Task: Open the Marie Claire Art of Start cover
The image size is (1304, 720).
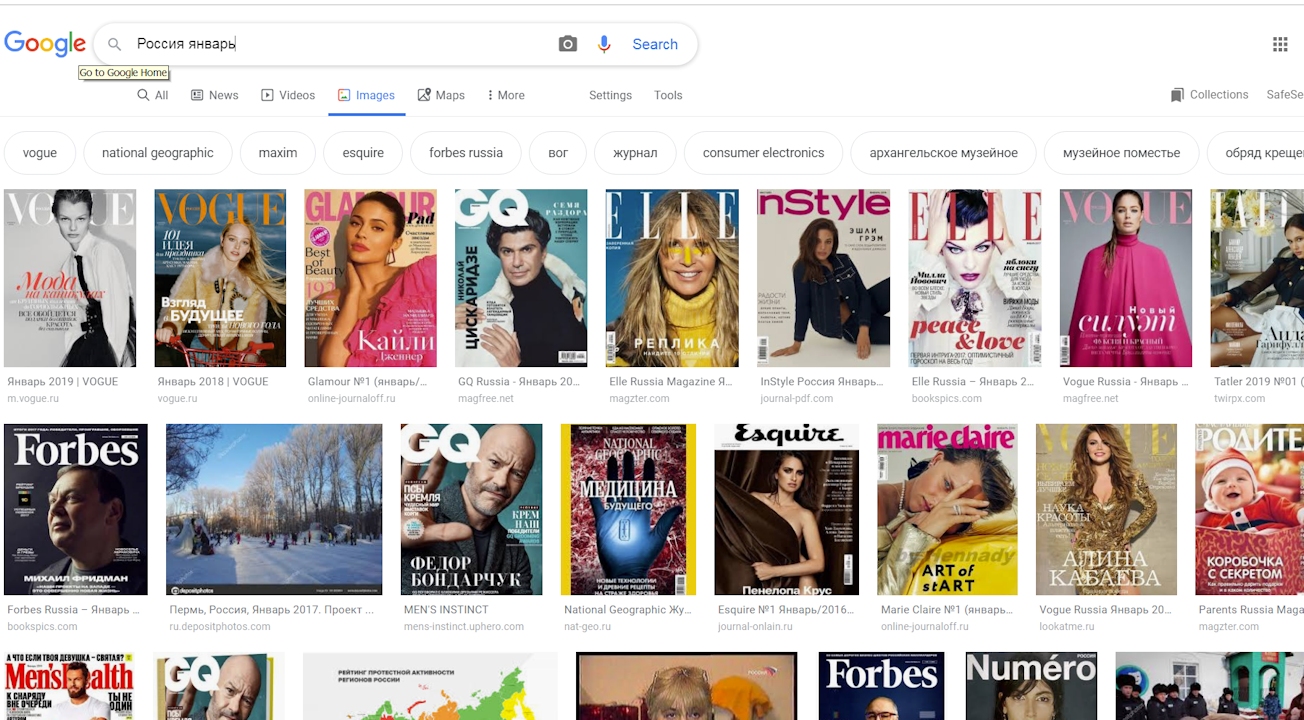Action: 947,509
